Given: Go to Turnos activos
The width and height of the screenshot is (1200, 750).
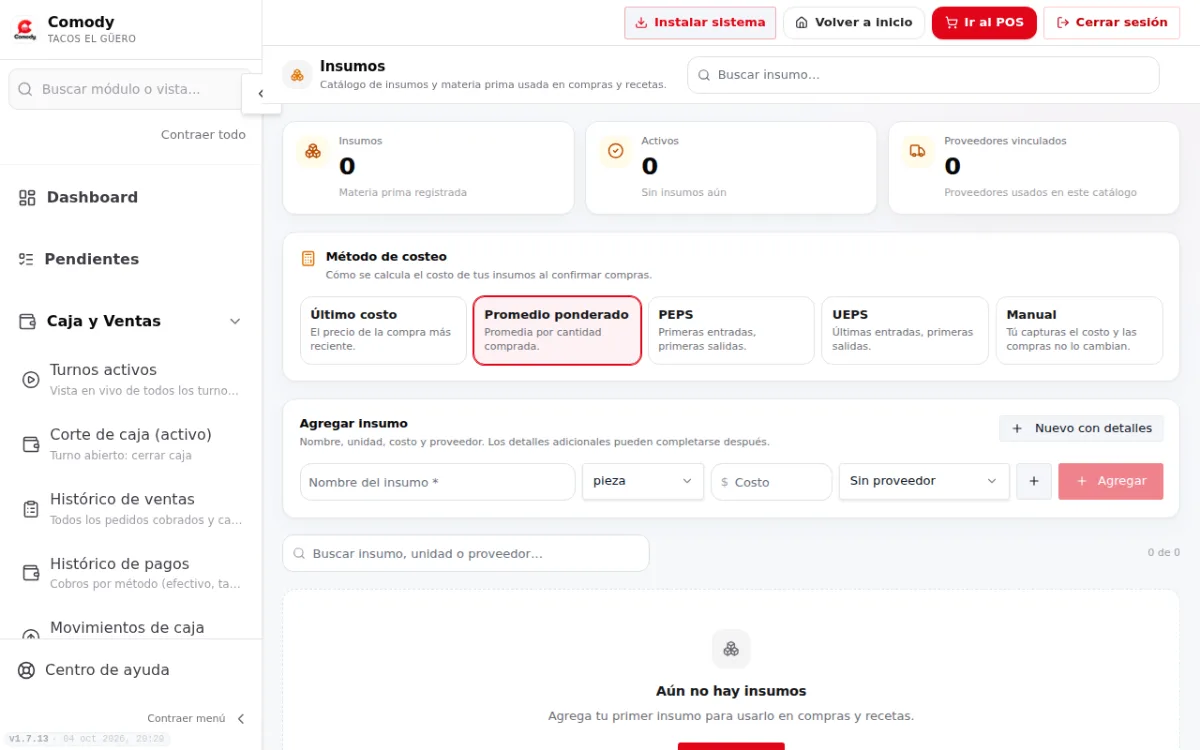Looking at the screenshot, I should (x=131, y=380).
